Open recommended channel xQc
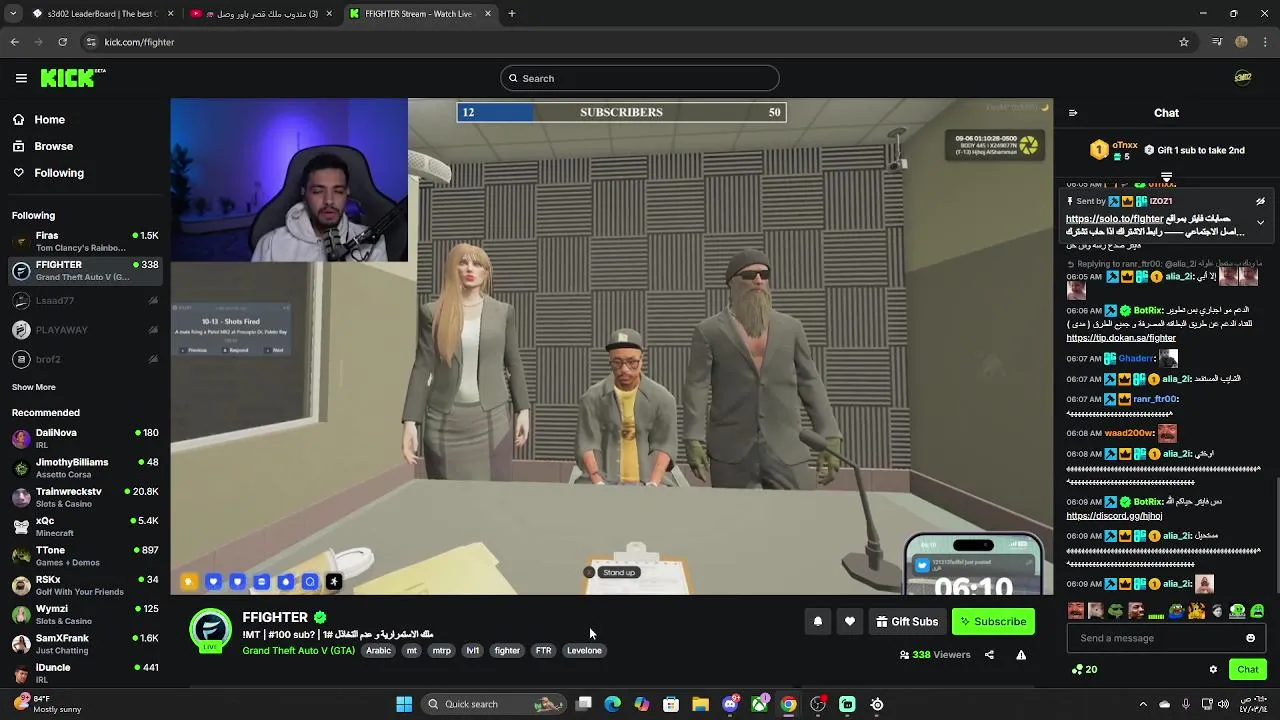 [x=85, y=526]
